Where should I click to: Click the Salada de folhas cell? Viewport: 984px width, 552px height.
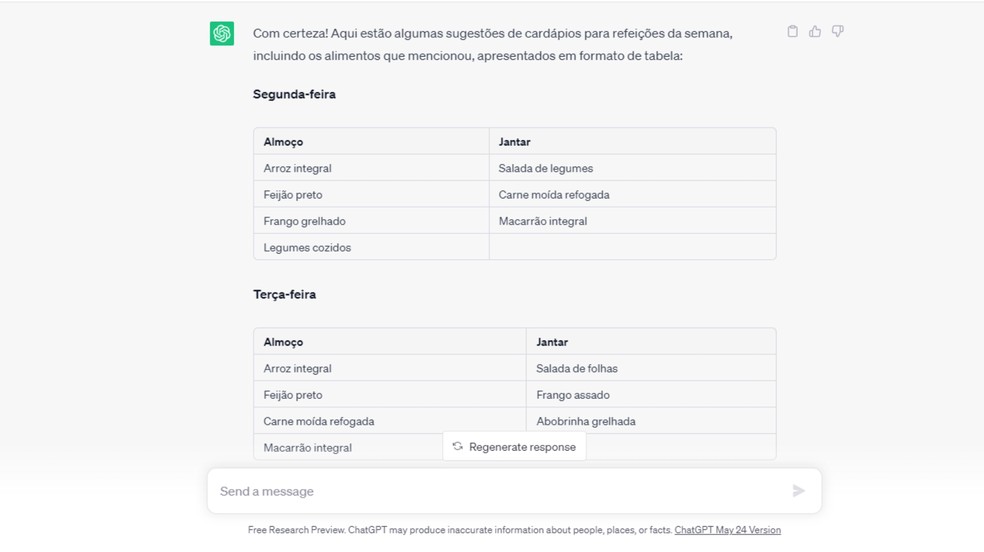pyautogui.click(x=577, y=368)
